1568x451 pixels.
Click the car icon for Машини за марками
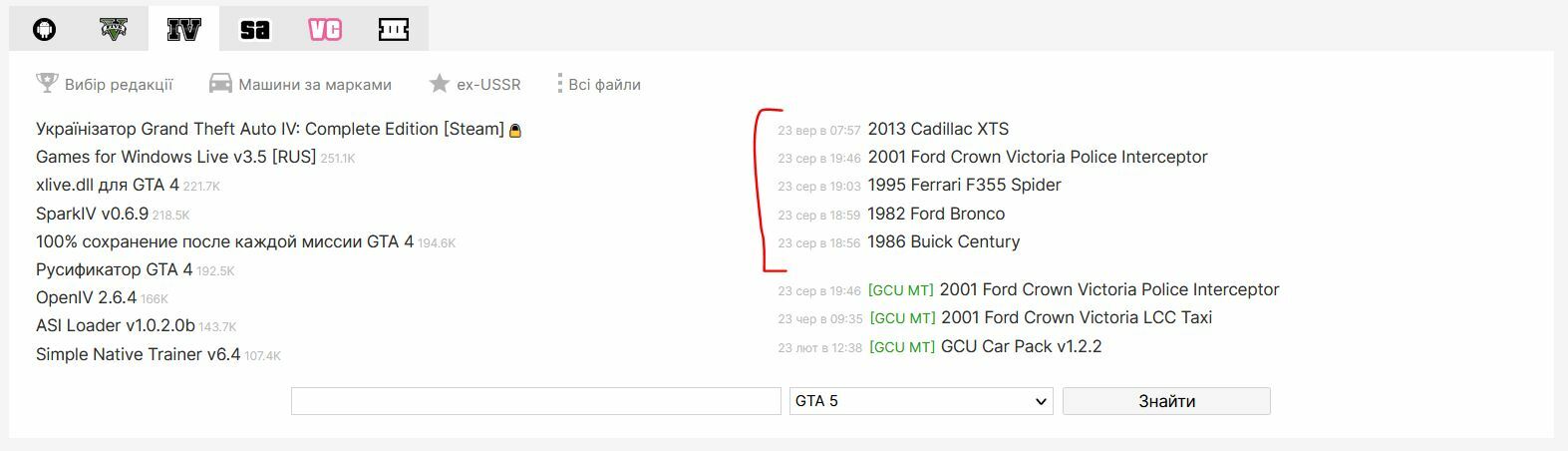[x=220, y=84]
